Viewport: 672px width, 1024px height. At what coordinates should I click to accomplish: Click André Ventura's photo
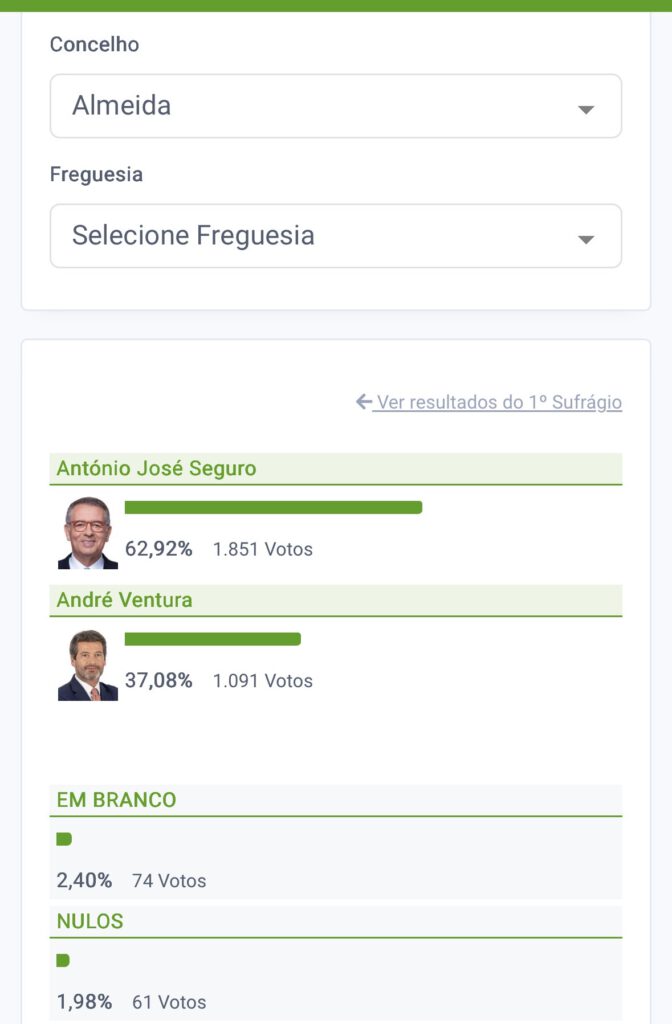tap(88, 665)
